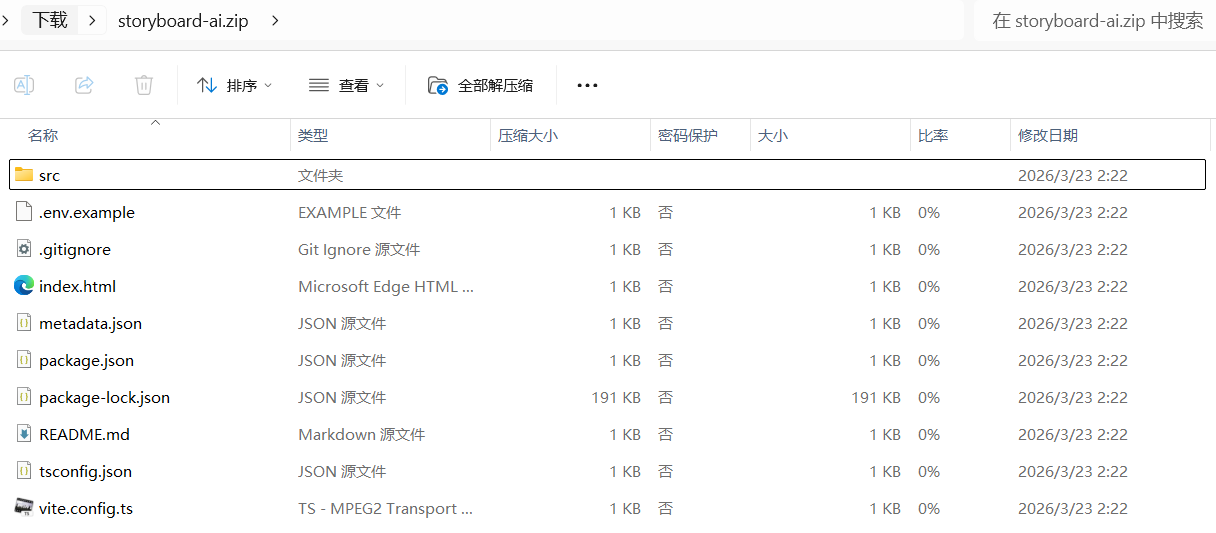Click the search box for storyboard-ai.zip
Screen dimensions: 1216x533
click(1096, 20)
